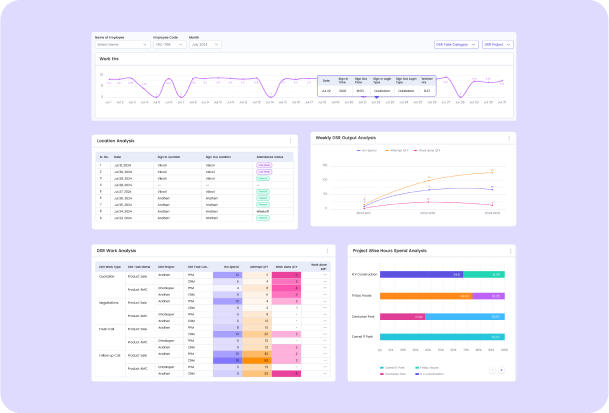Go to next legend page arrow

click(503, 370)
